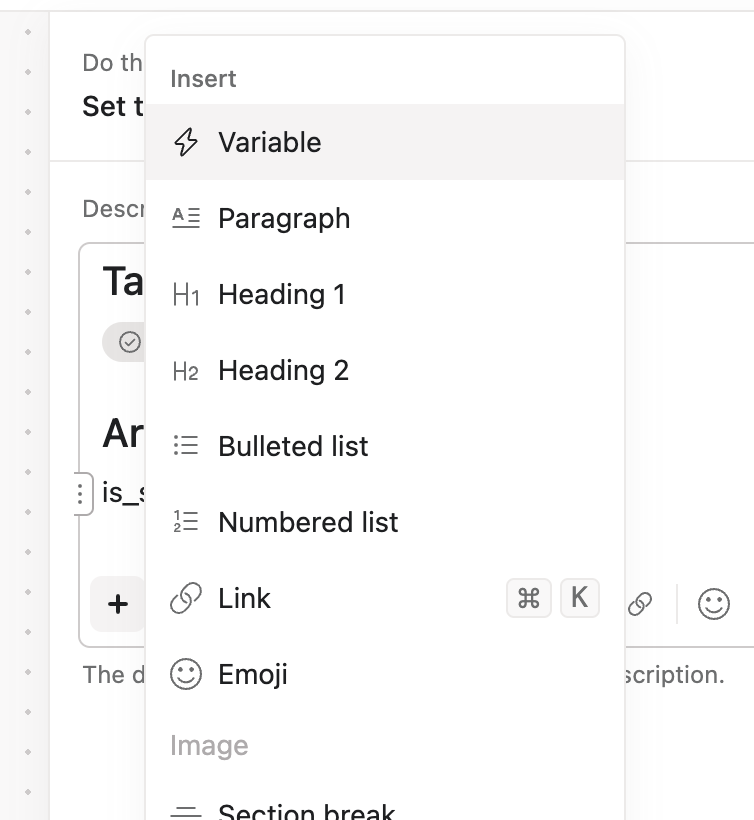Select Section break under the Image group

(306, 810)
